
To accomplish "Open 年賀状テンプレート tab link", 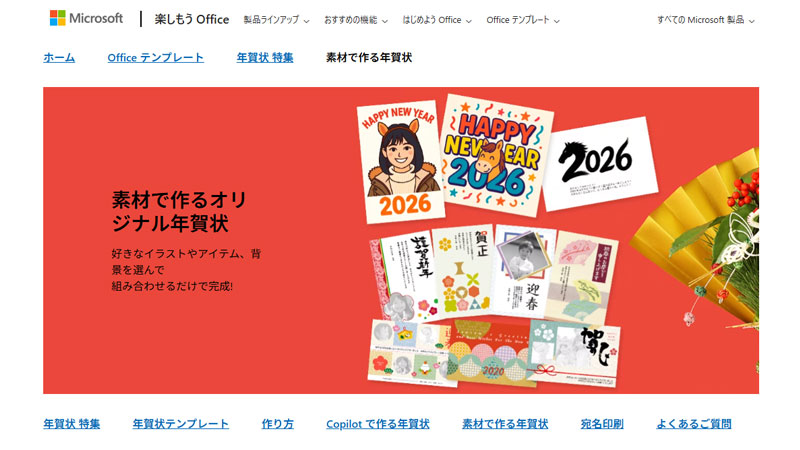I will [181, 424].
